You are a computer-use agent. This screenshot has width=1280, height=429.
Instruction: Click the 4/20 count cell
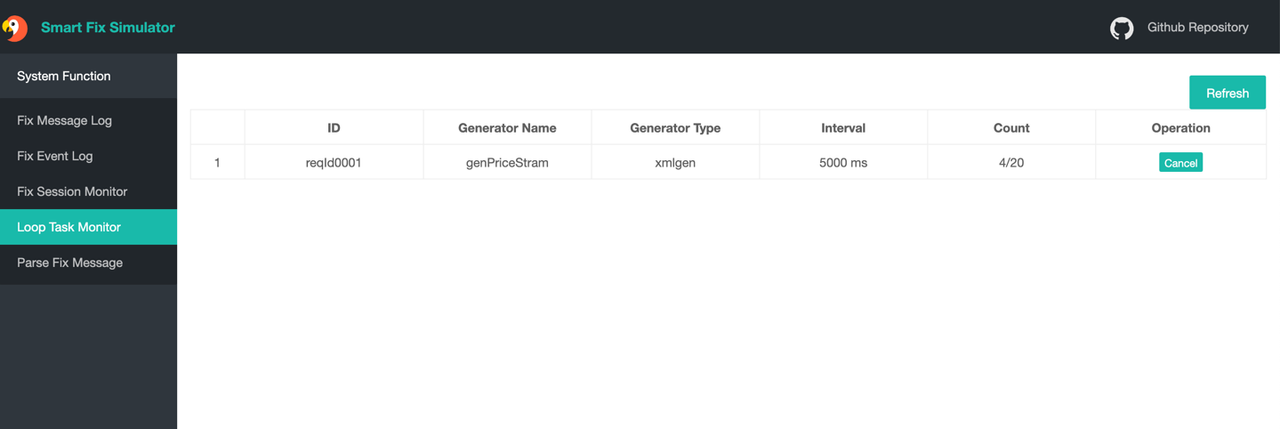[1011, 163]
